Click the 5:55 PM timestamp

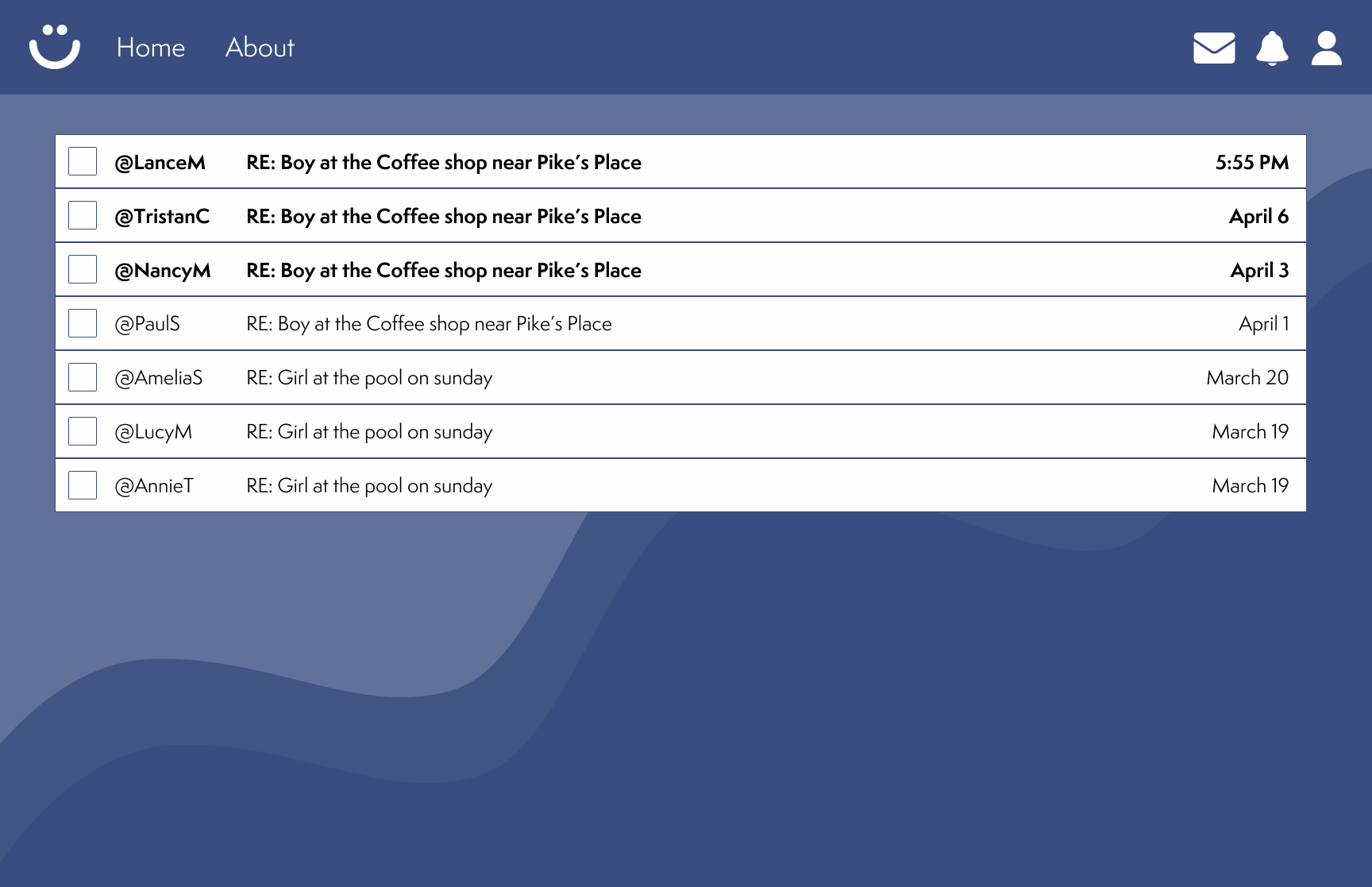(x=1252, y=162)
